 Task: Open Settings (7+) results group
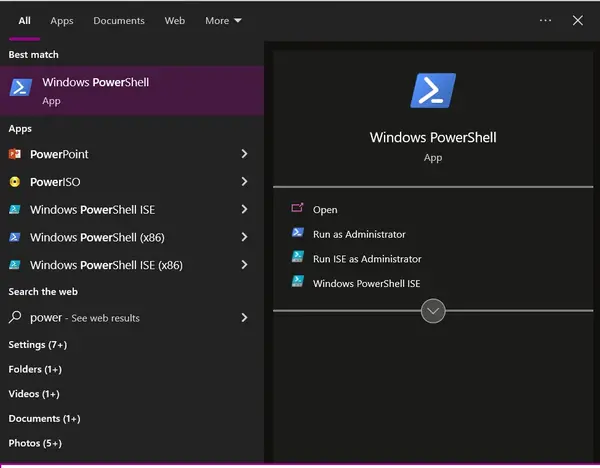[38, 345]
